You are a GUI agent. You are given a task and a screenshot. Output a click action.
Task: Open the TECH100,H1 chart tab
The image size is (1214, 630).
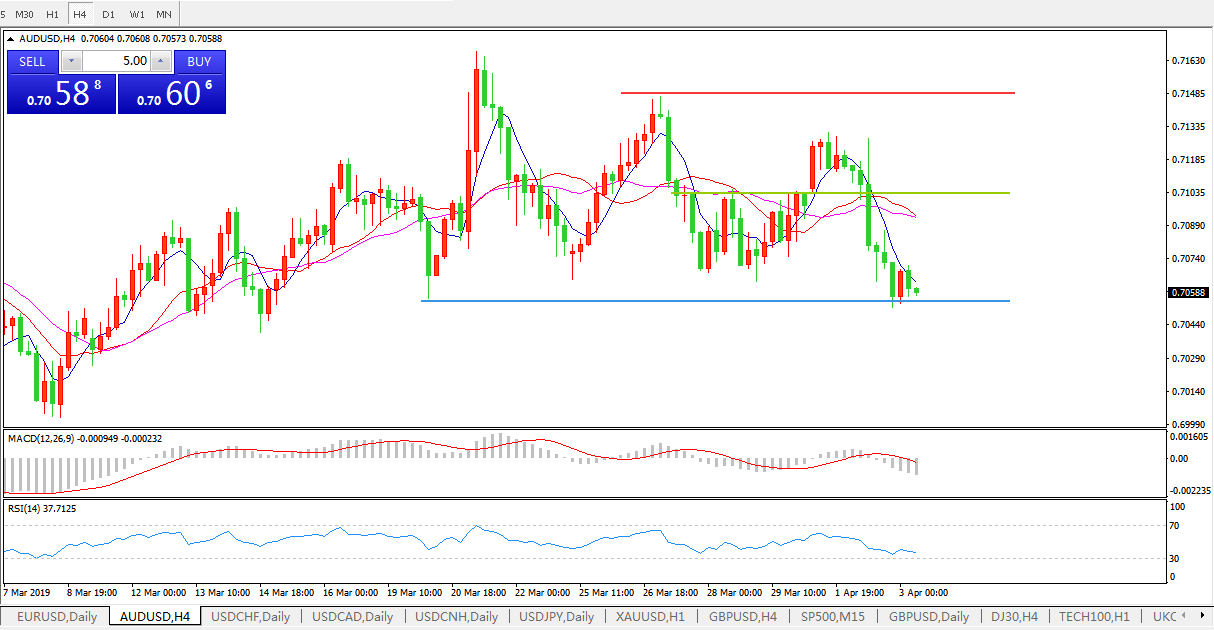click(x=1094, y=617)
